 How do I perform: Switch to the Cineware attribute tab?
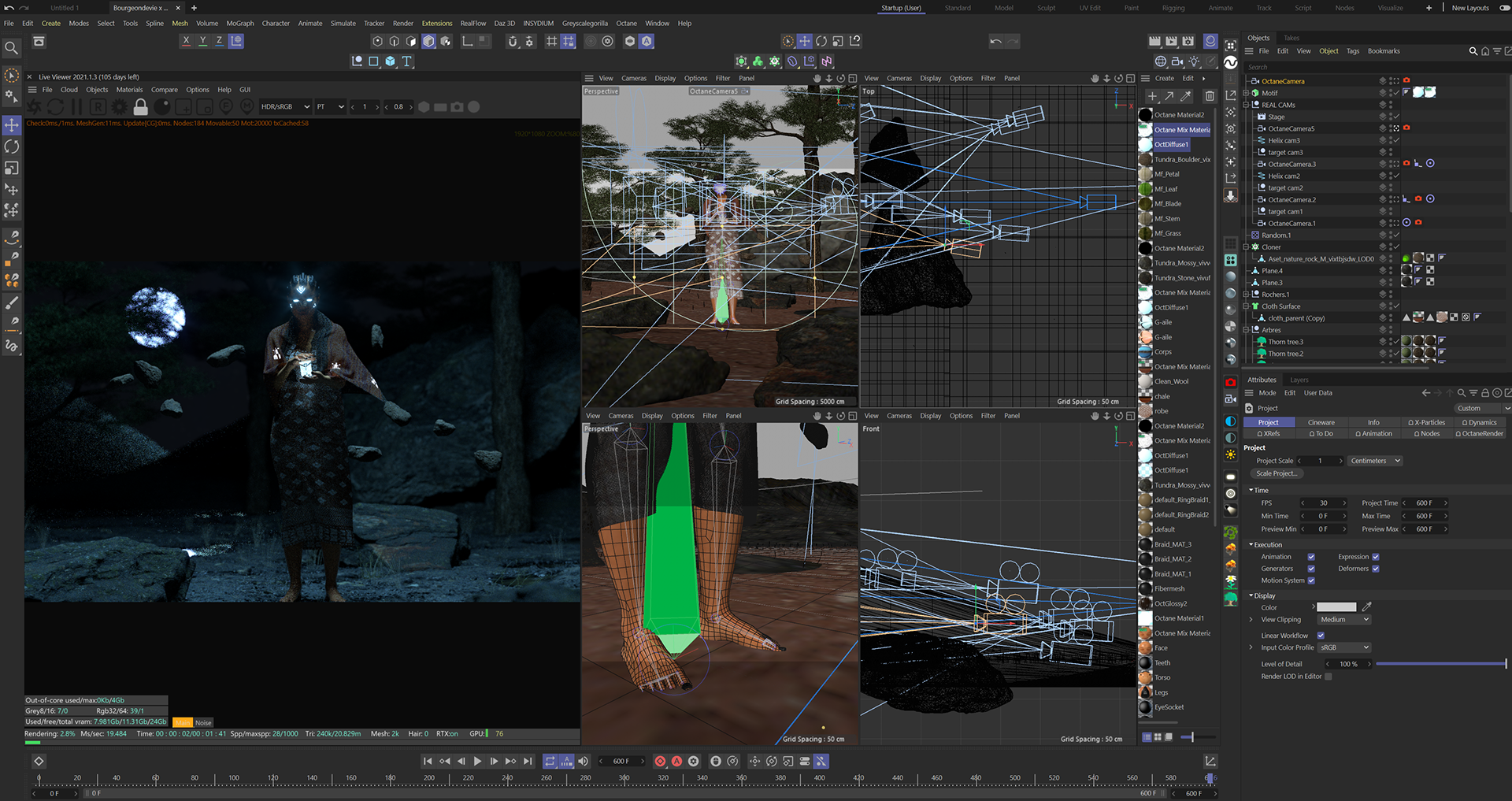[x=1321, y=422]
